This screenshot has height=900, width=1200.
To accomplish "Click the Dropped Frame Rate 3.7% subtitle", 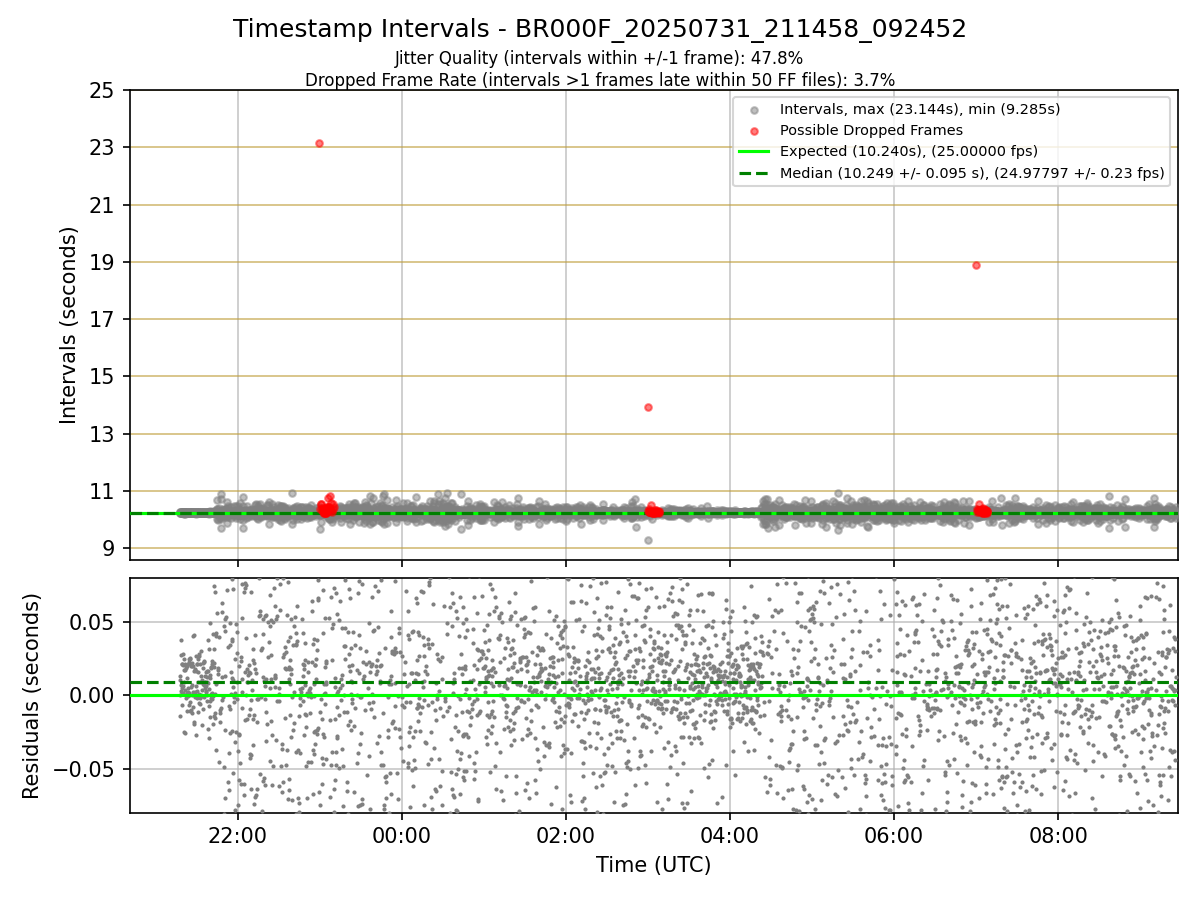I will point(600,79).
